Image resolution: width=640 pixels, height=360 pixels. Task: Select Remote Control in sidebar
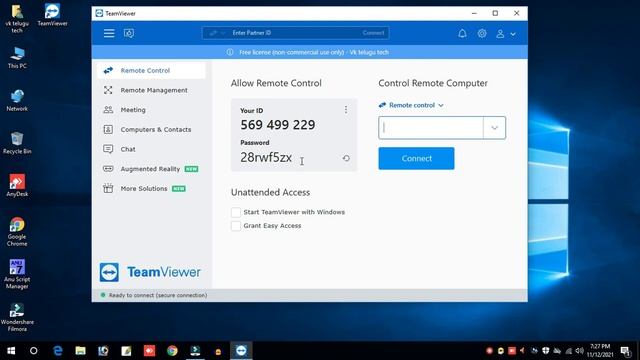pyautogui.click(x=151, y=70)
